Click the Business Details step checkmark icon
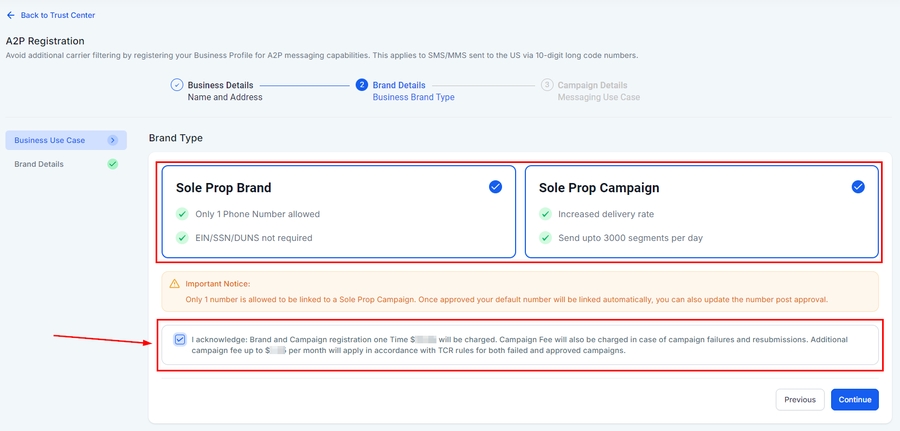 pos(177,86)
